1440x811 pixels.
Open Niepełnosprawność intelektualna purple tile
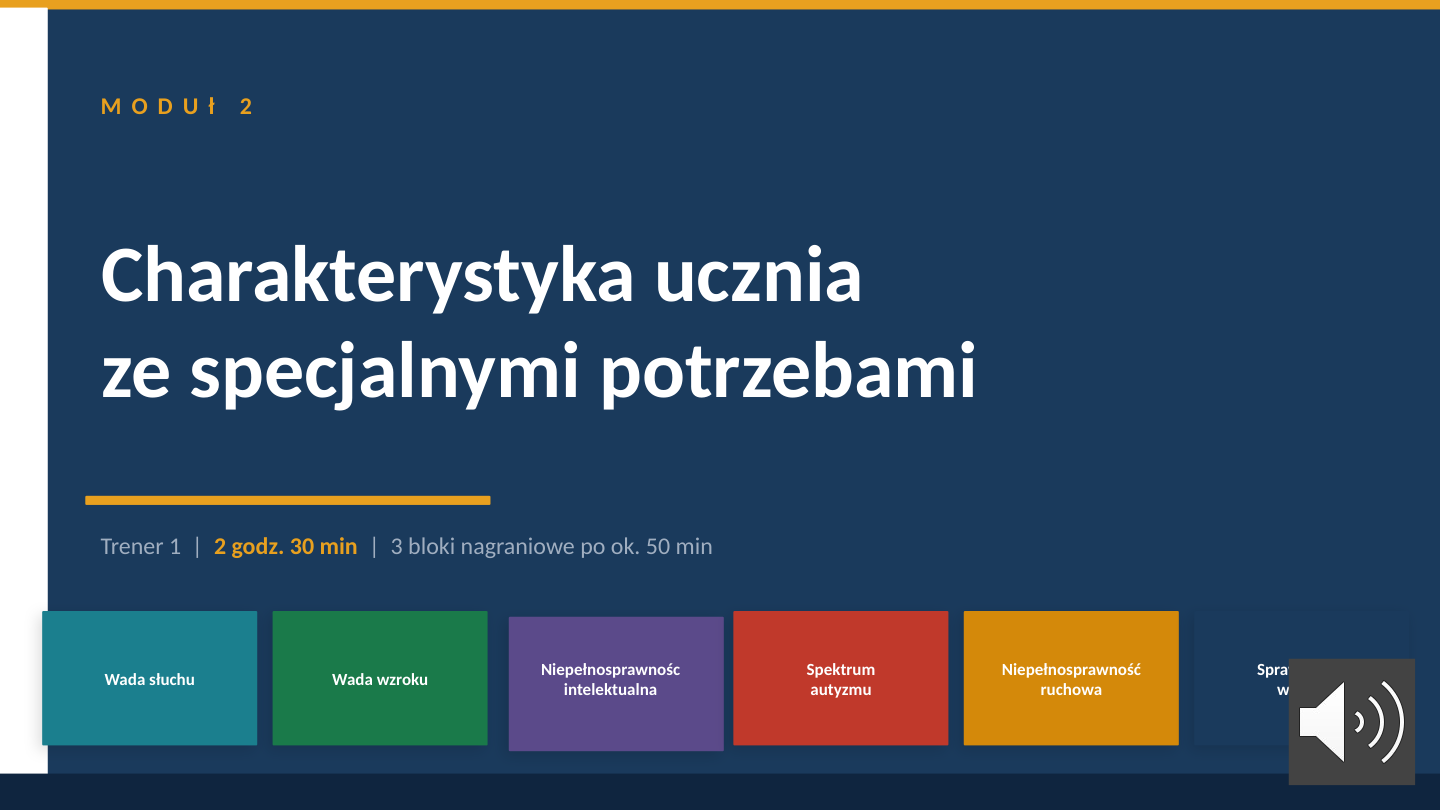point(616,684)
